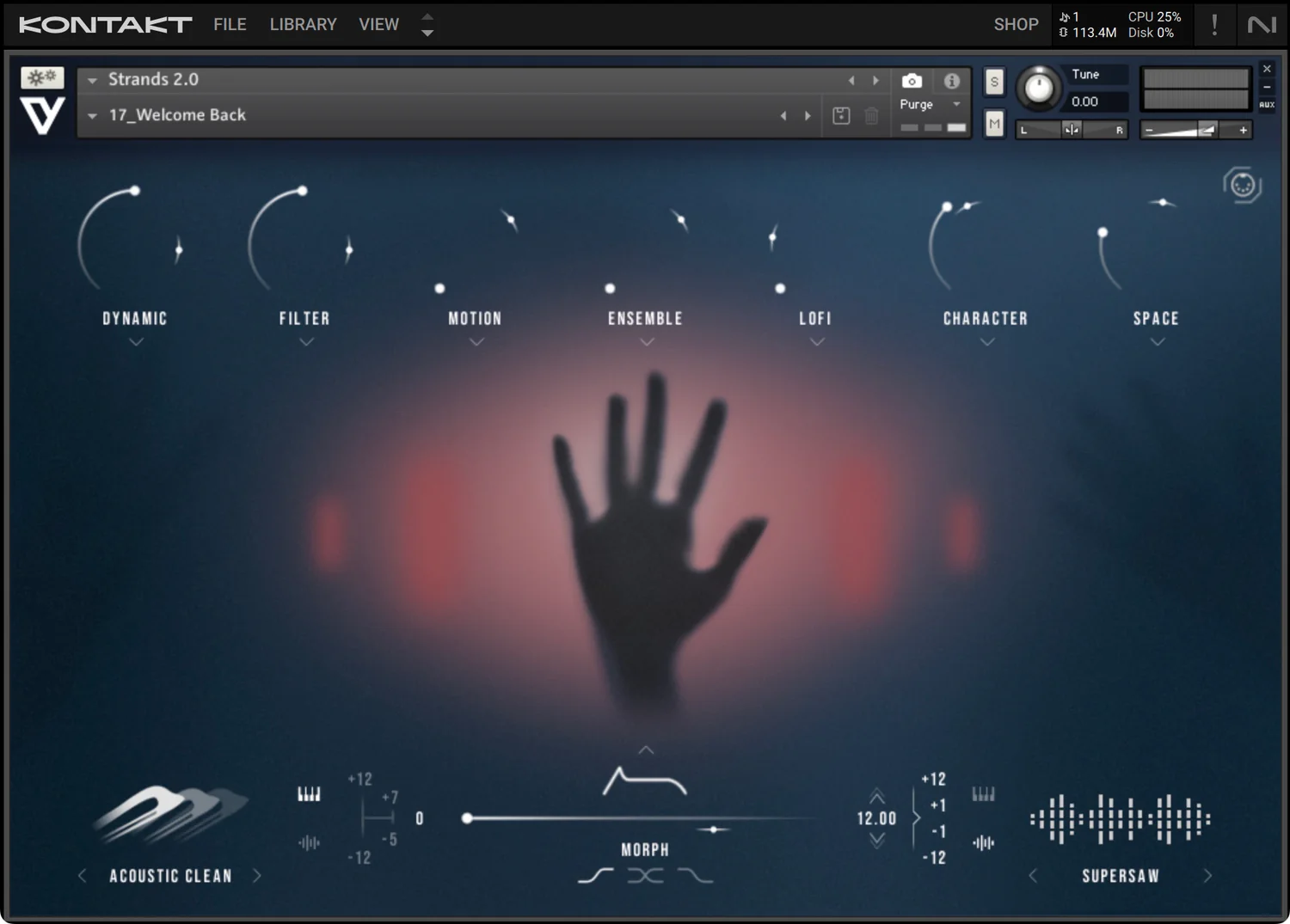Click the next preset arrow for 17_Welcome Back

pos(808,114)
